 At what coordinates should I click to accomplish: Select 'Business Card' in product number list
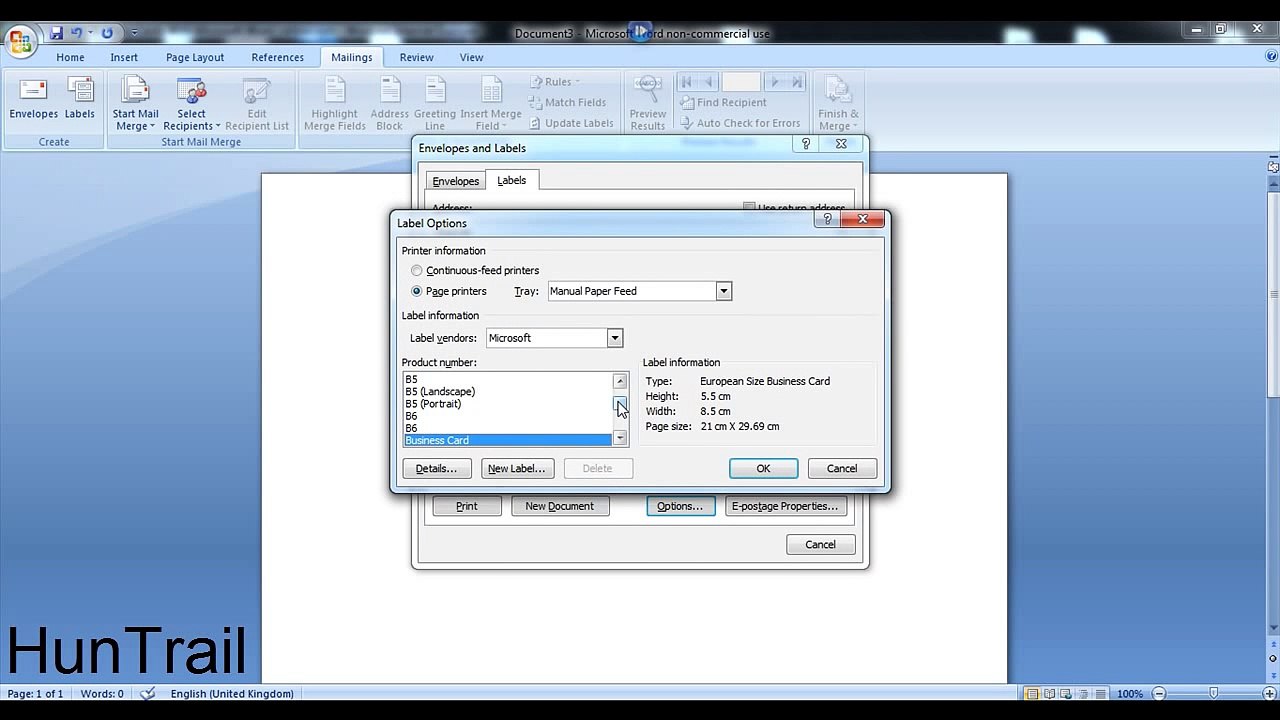tap(507, 440)
